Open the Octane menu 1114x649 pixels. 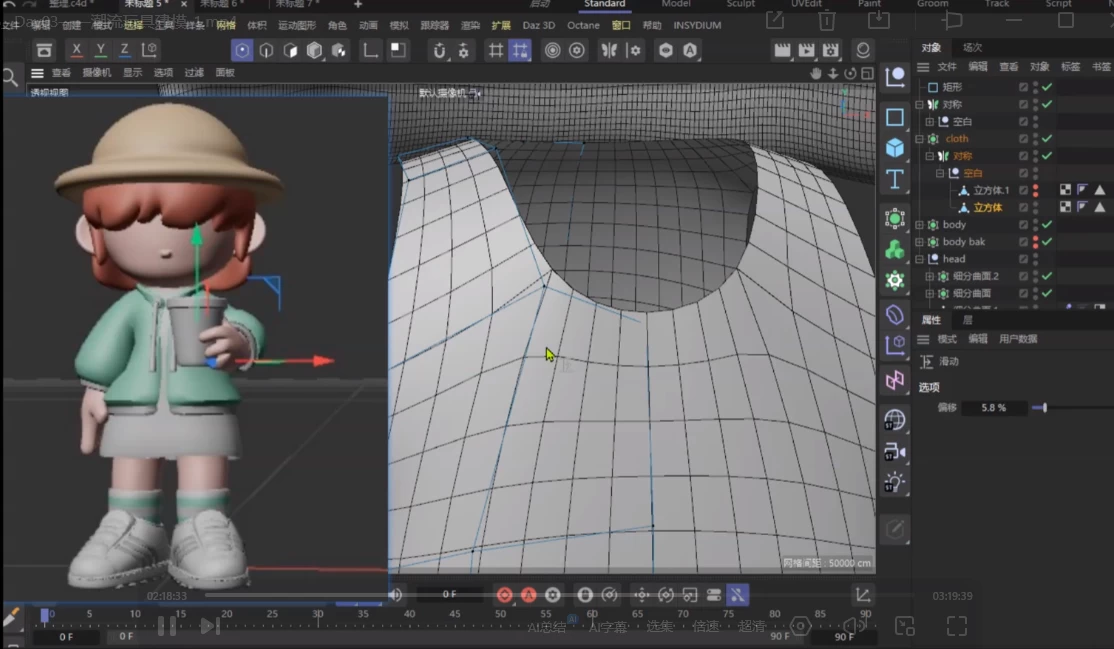coord(583,25)
